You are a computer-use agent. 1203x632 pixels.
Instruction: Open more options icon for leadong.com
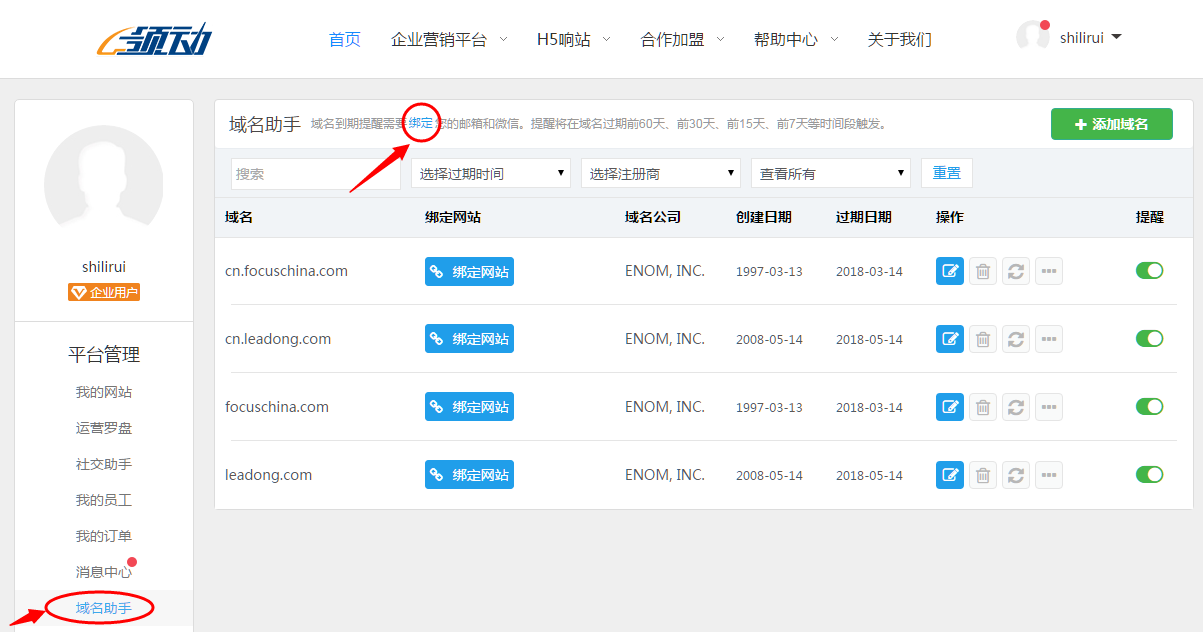1048,474
